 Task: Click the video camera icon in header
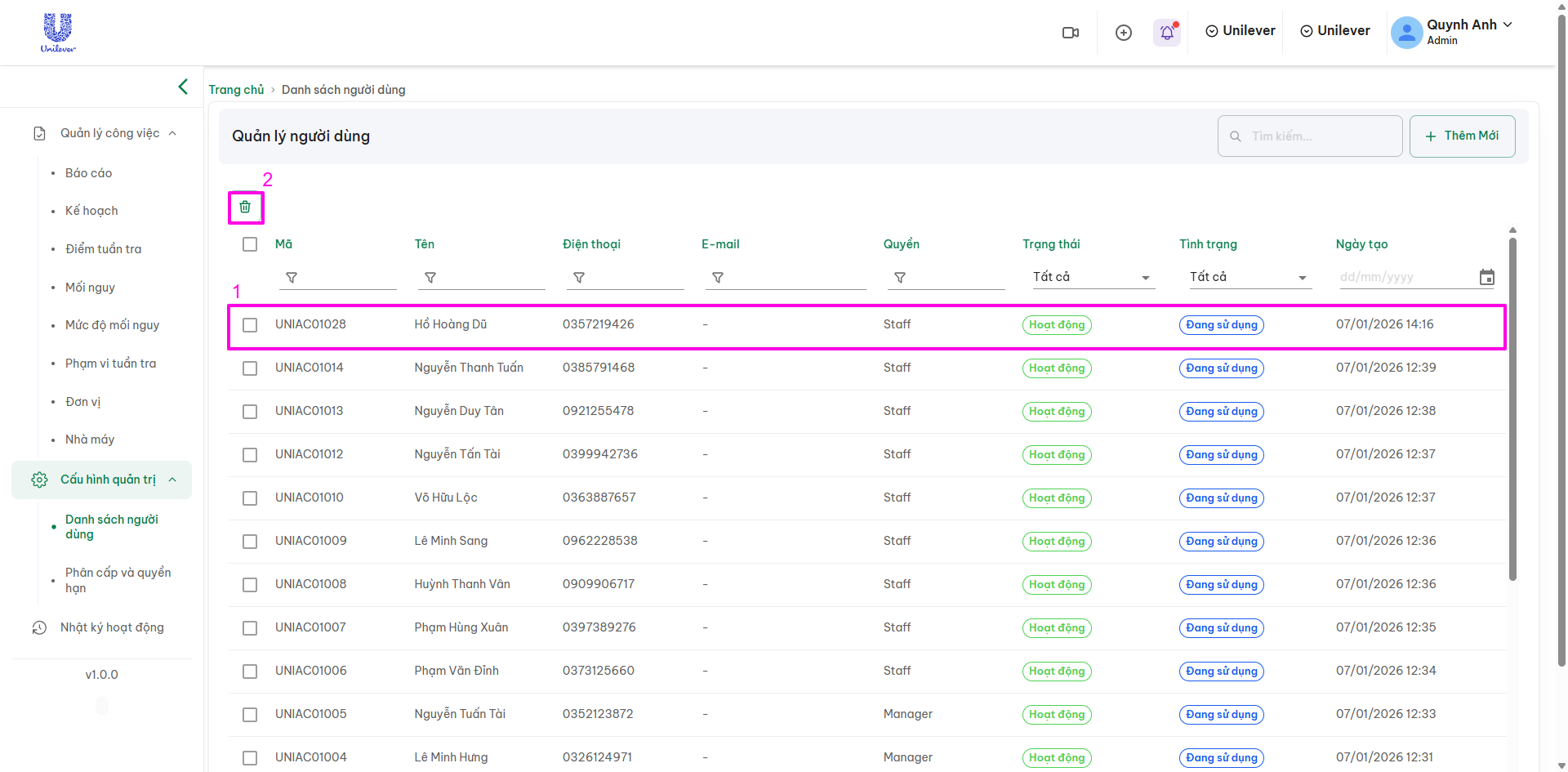(1070, 33)
